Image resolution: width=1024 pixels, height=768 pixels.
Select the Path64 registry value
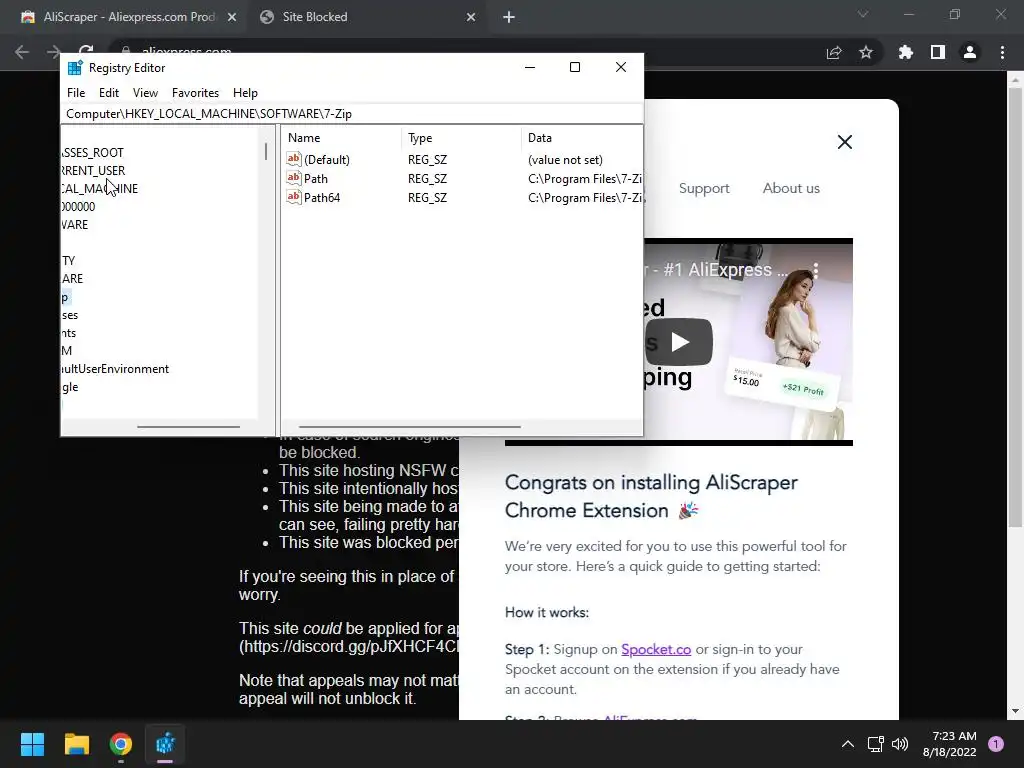[x=322, y=197]
